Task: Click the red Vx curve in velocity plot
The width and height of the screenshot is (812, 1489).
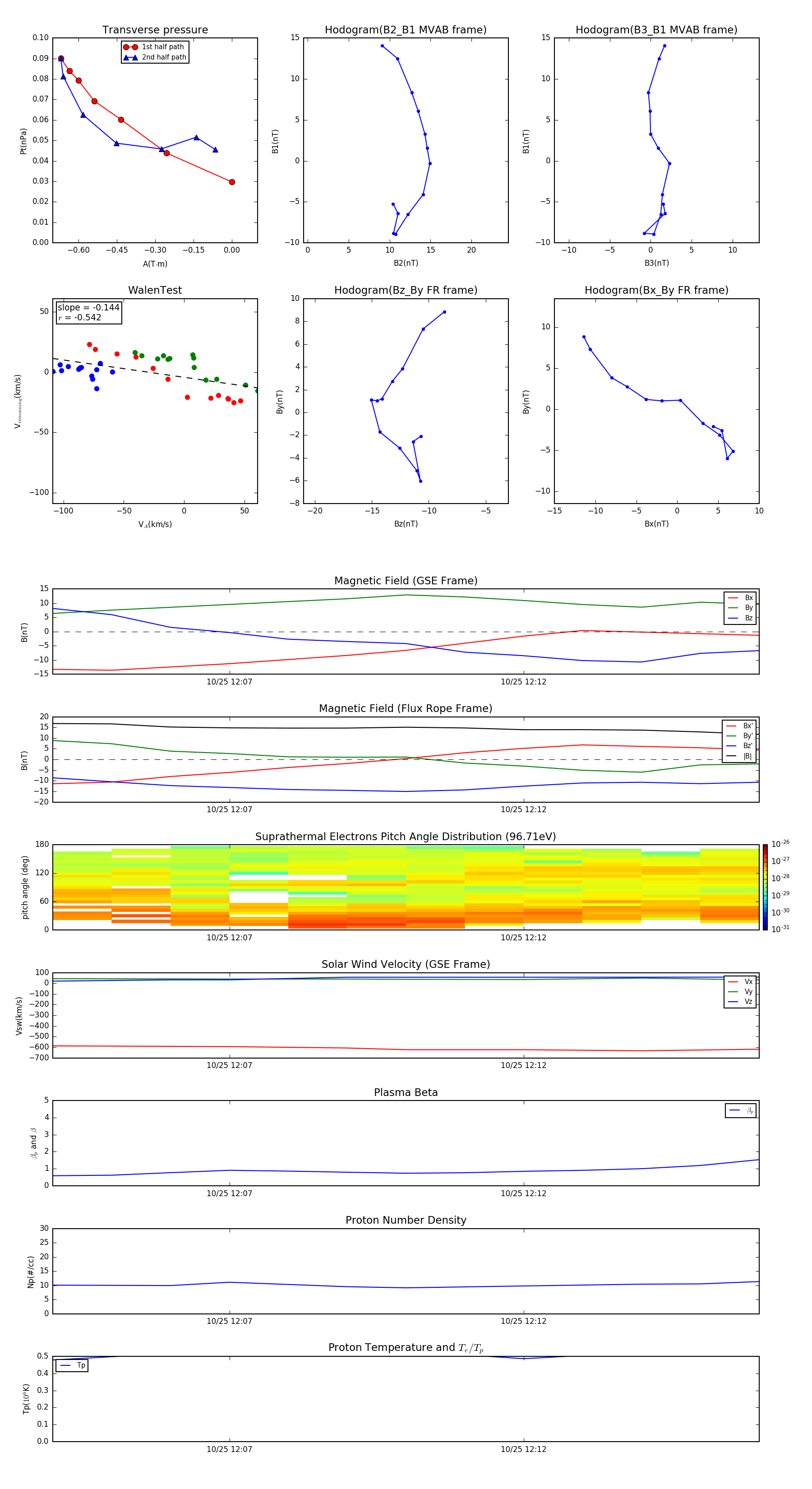Action: coord(406,1049)
